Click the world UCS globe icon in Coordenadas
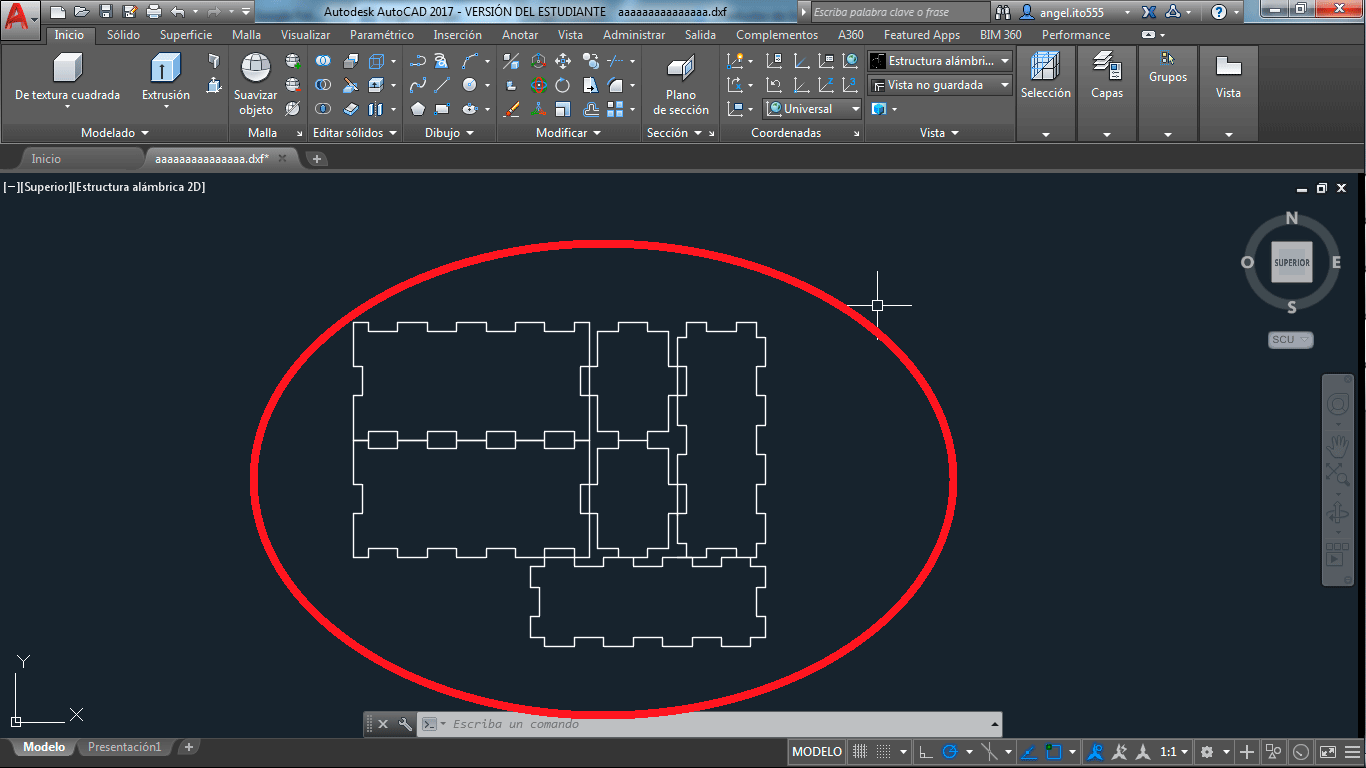 point(851,61)
